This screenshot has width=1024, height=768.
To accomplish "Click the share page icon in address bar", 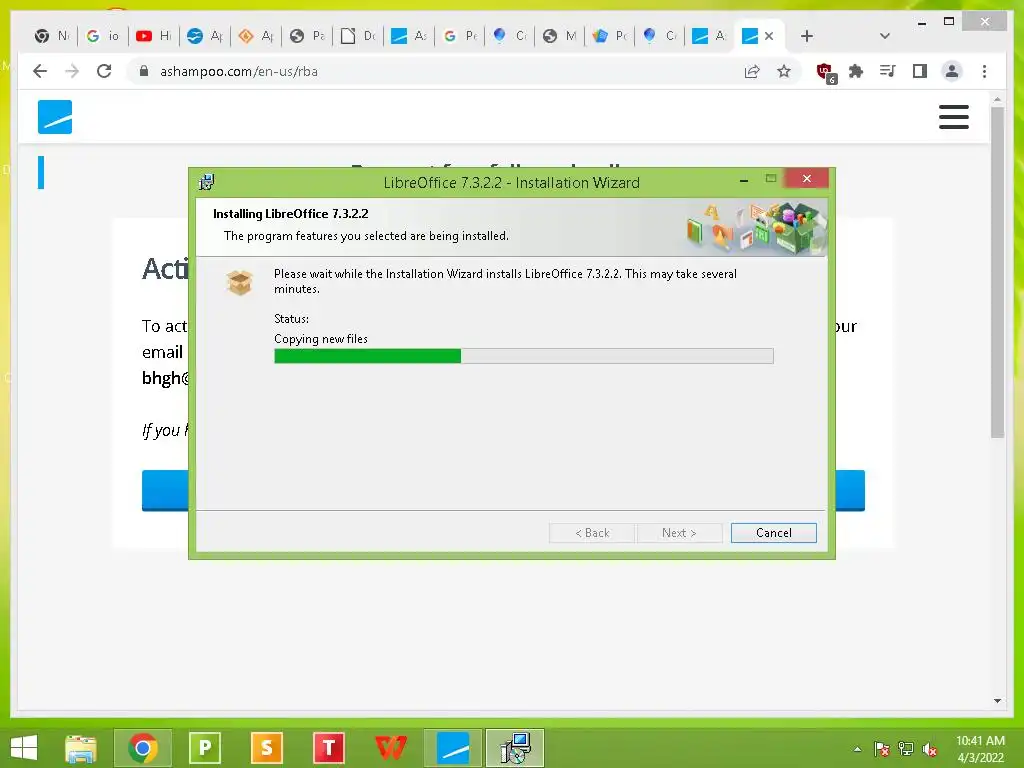I will pyautogui.click(x=752, y=71).
